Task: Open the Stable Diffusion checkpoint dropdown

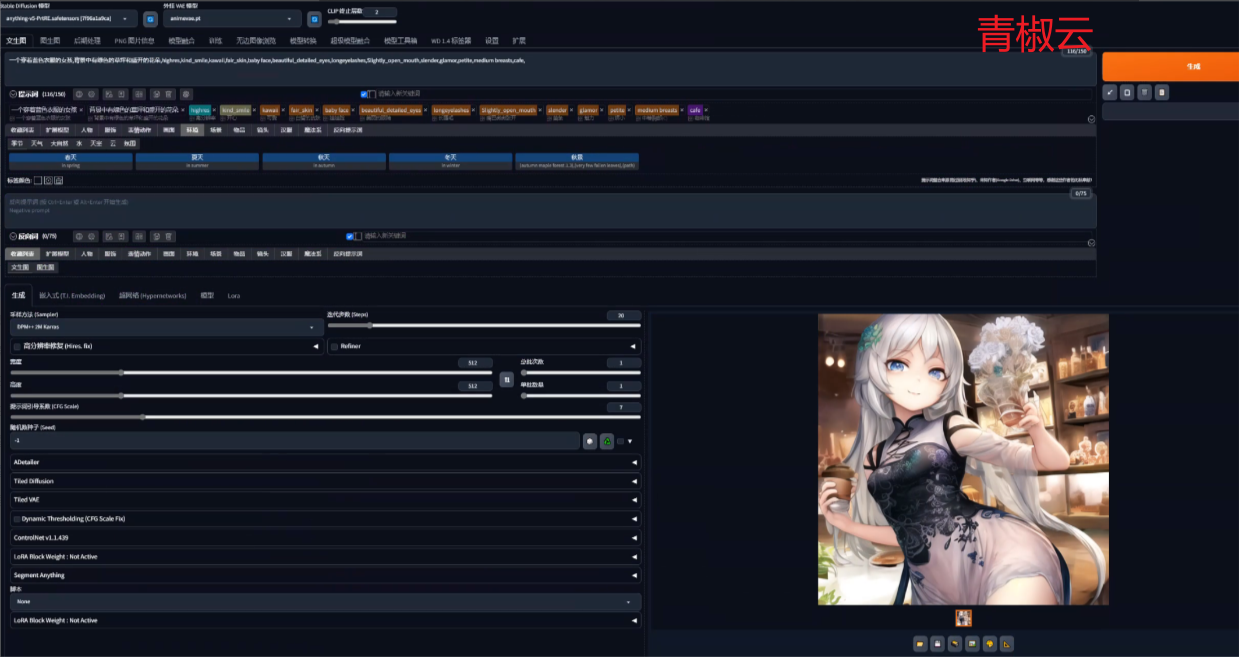Action: [x=69, y=19]
